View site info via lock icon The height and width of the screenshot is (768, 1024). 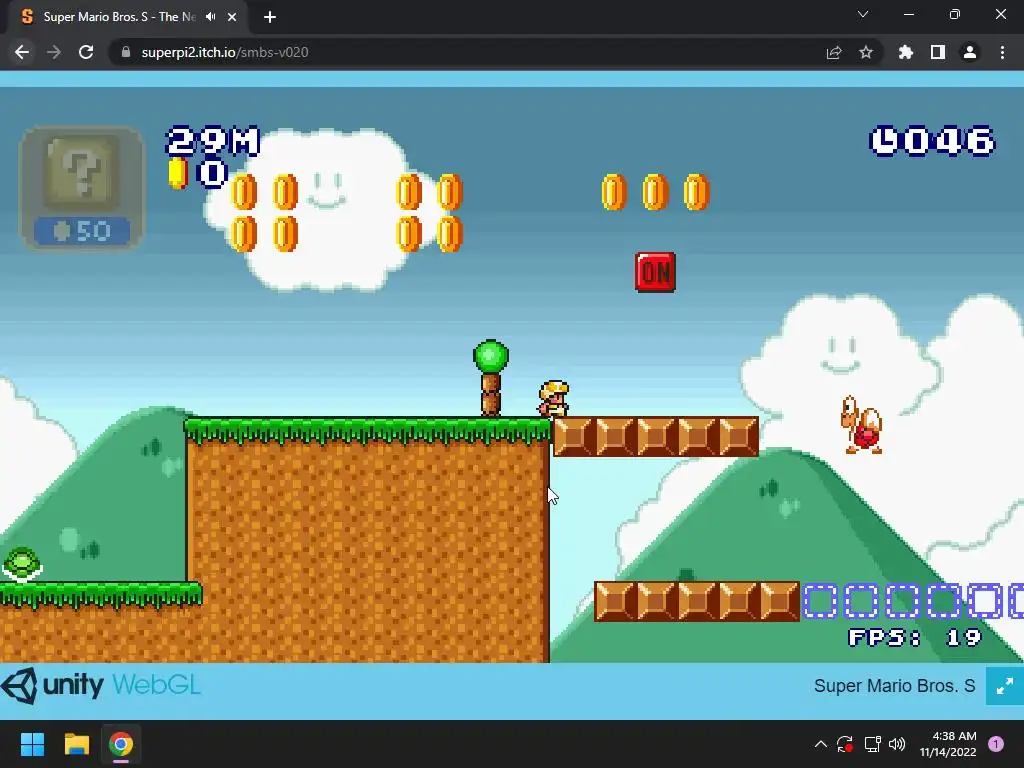click(126, 52)
